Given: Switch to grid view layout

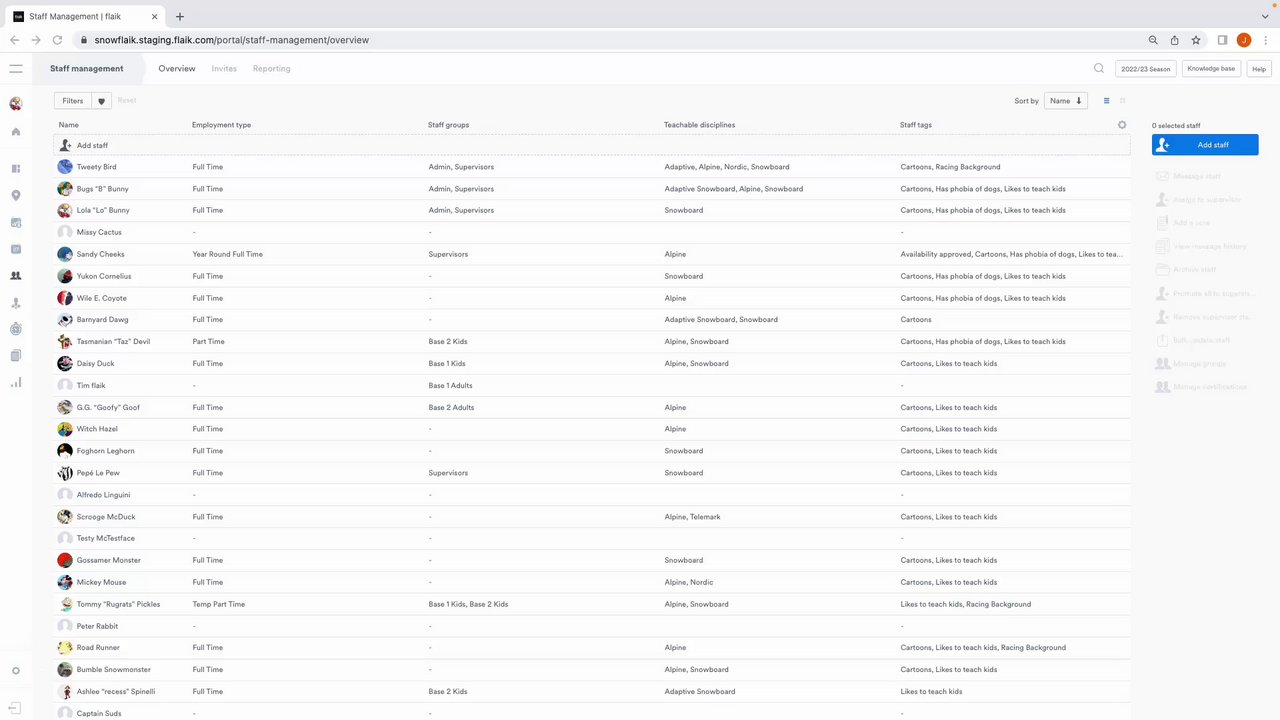Looking at the screenshot, I should tap(1122, 101).
